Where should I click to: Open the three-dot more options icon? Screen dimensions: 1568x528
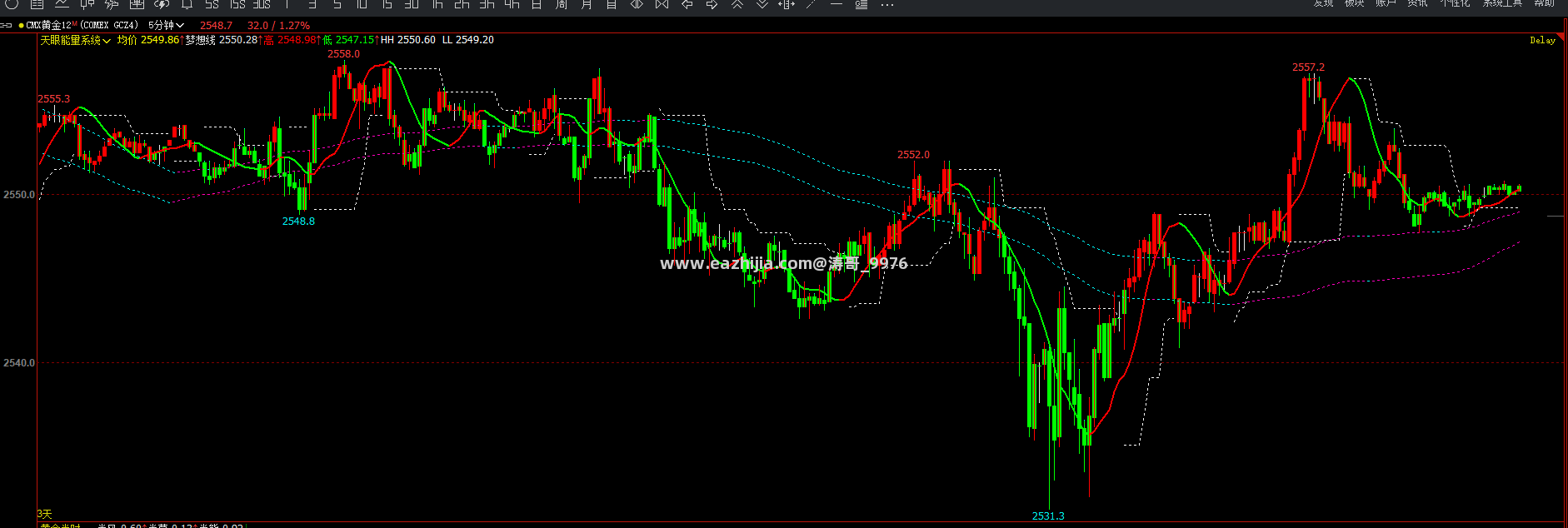coord(887,5)
